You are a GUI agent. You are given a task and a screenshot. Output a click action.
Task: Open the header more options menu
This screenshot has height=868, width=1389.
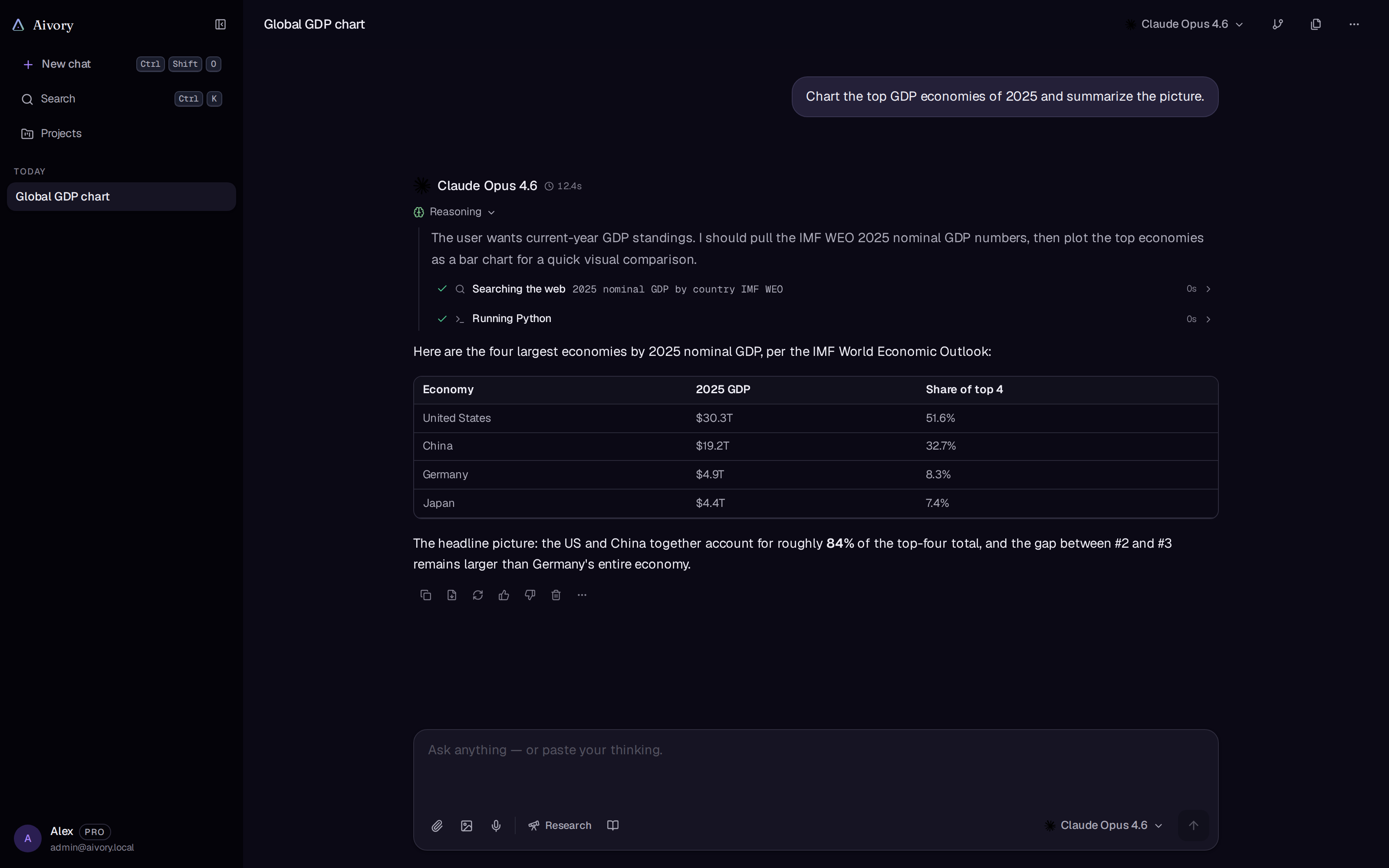pos(1354,24)
